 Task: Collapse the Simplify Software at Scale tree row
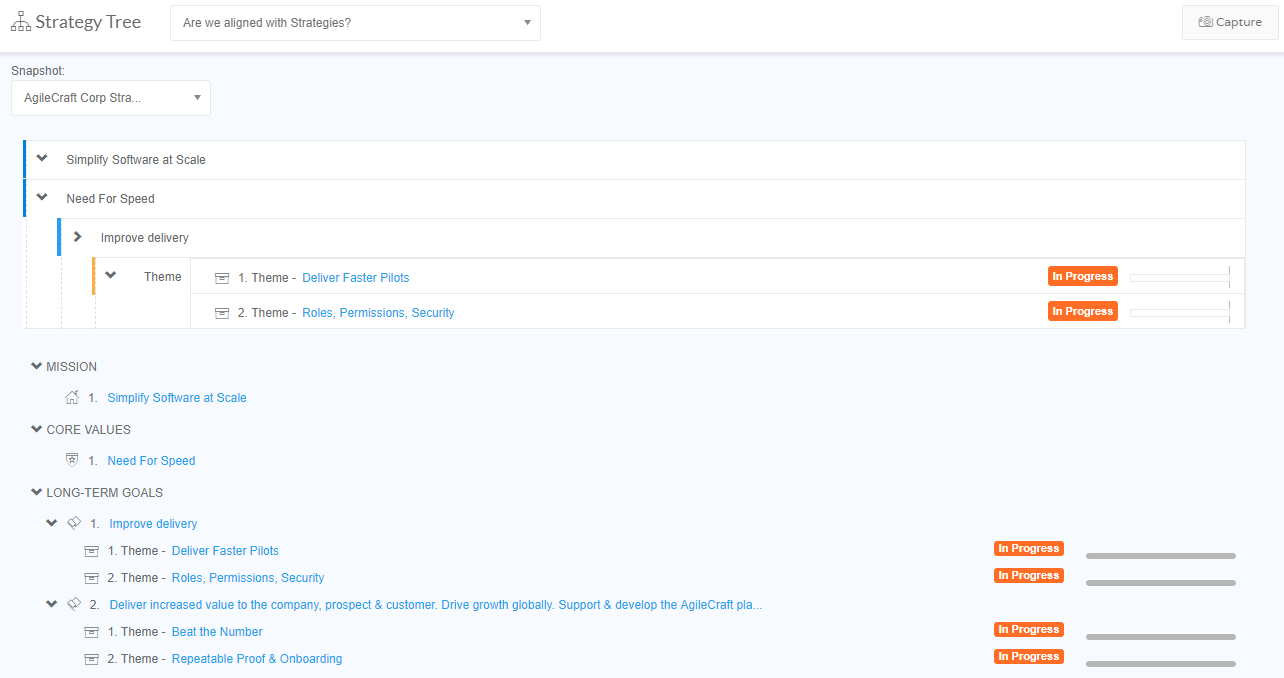(42, 159)
